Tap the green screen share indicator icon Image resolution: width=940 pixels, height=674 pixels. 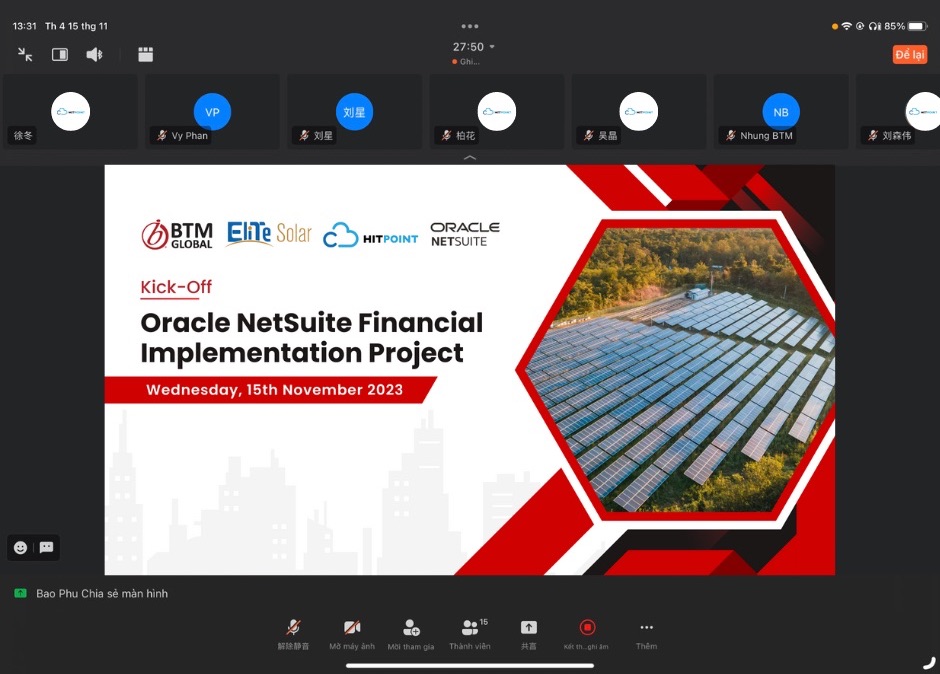tap(20, 593)
